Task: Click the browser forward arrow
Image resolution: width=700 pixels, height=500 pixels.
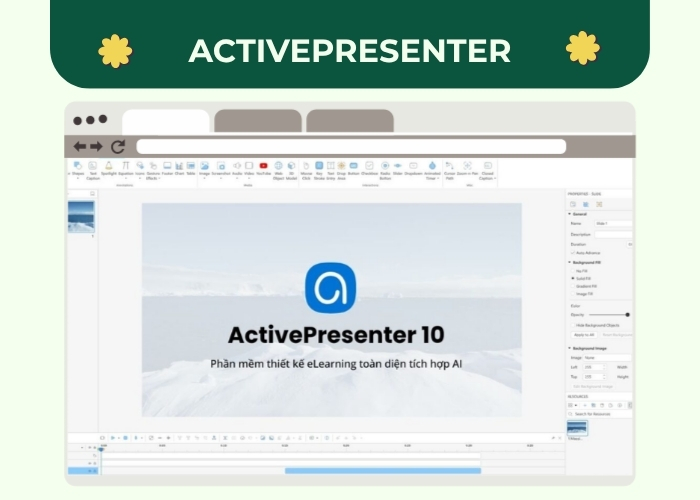Action: click(x=96, y=146)
